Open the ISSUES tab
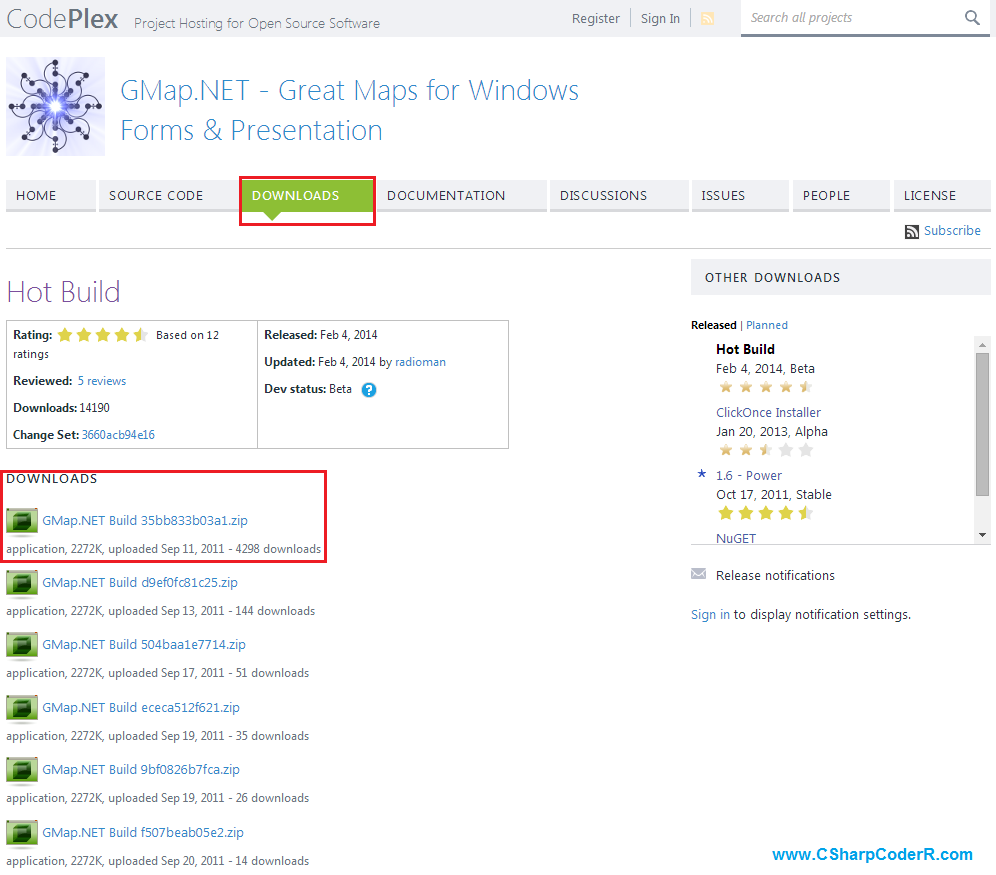This screenshot has height=875, width=996. click(x=740, y=196)
